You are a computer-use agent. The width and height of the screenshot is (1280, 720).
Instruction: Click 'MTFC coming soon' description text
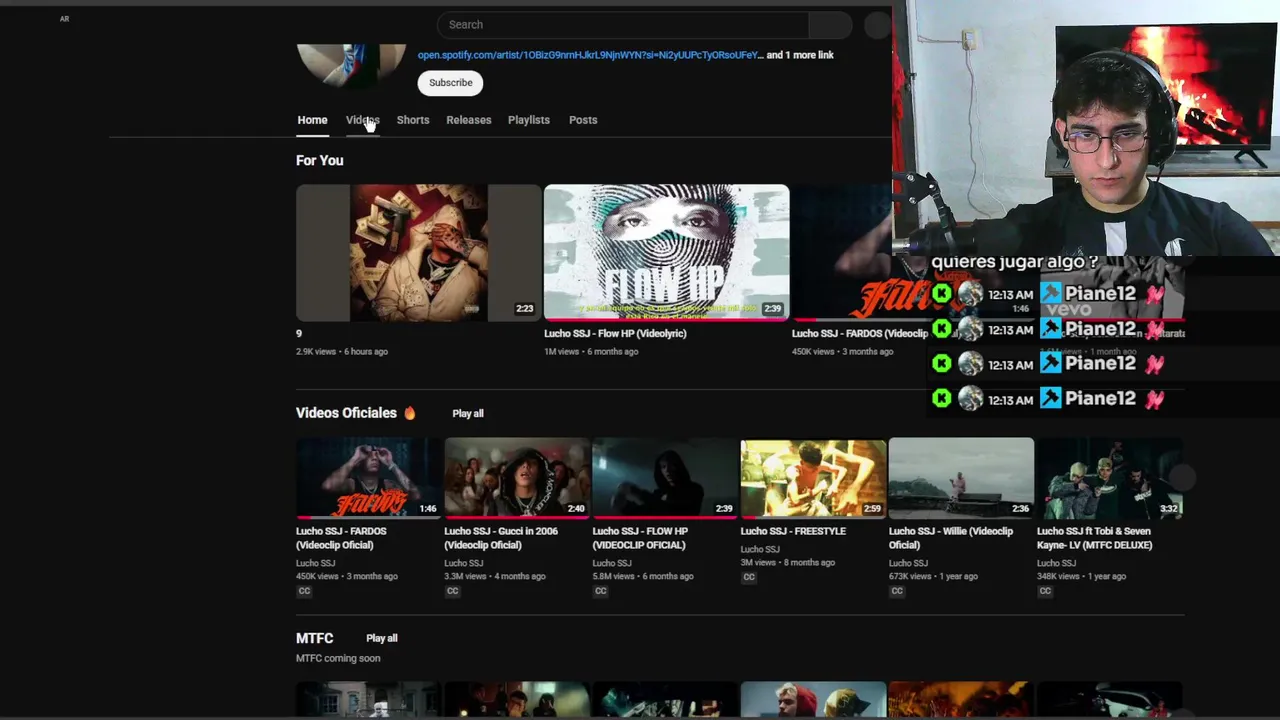338,659
